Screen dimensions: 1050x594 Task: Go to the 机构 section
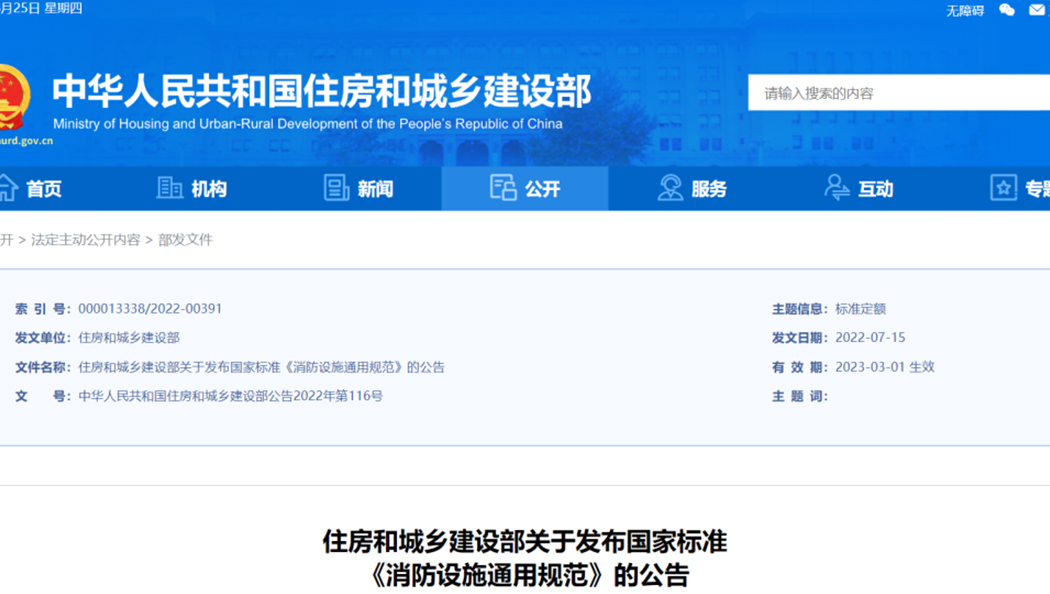(209, 190)
